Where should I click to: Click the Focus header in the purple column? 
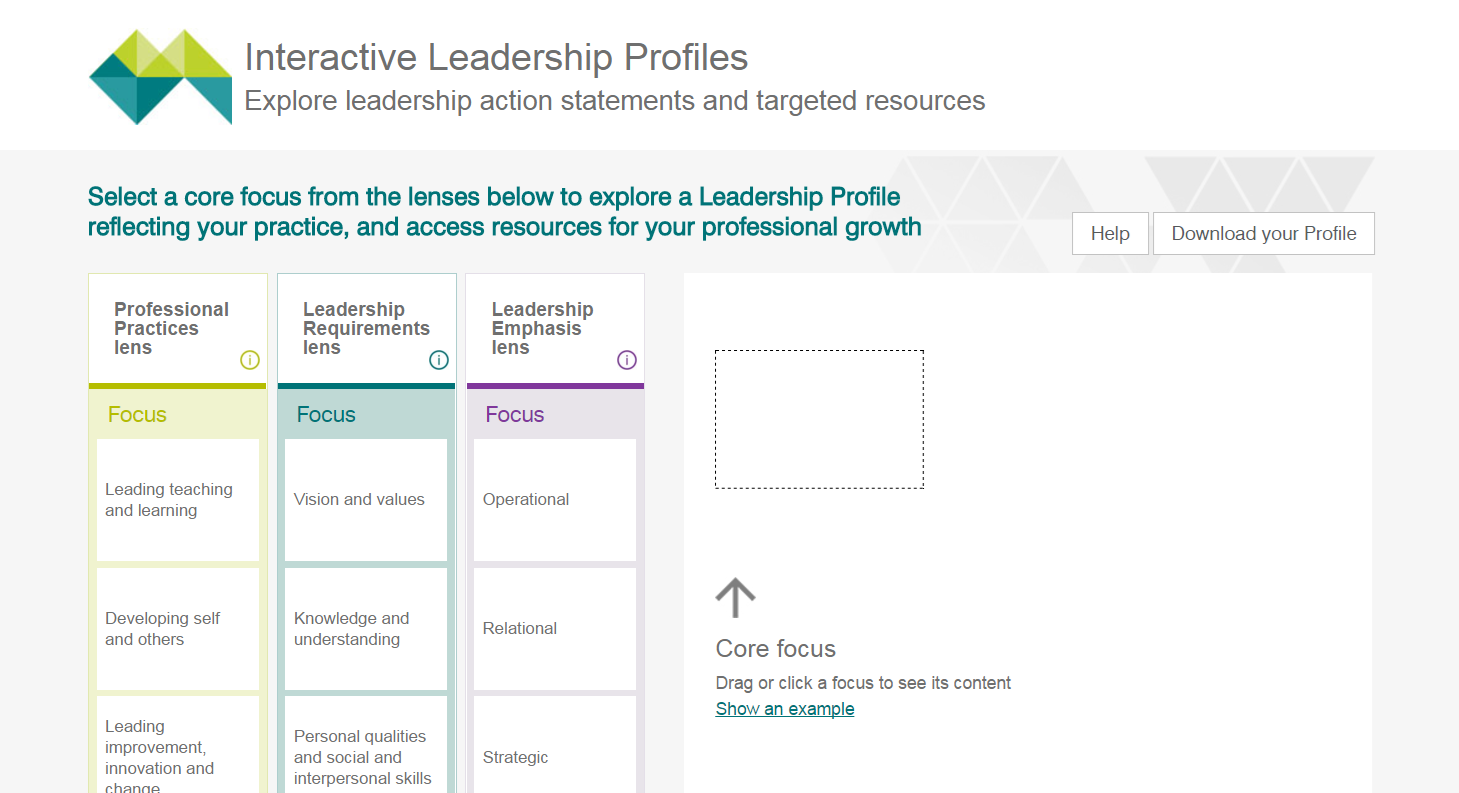click(x=514, y=414)
